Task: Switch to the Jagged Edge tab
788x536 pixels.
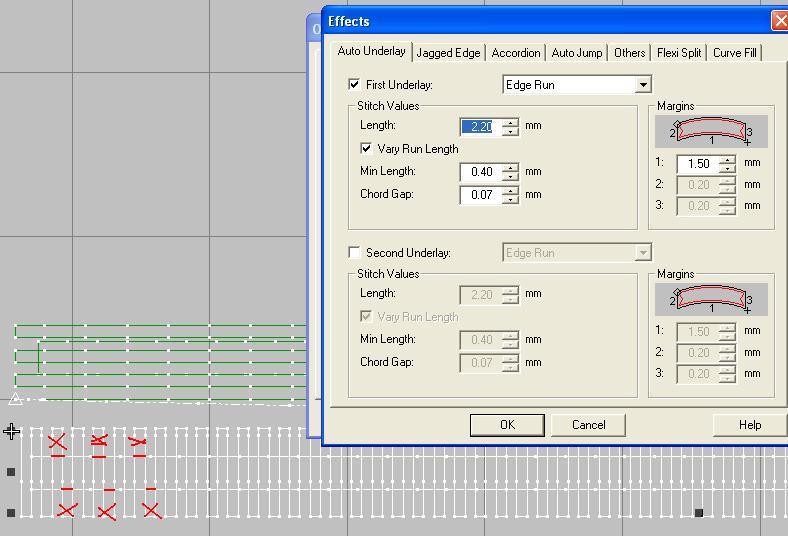Action: pyautogui.click(x=448, y=53)
